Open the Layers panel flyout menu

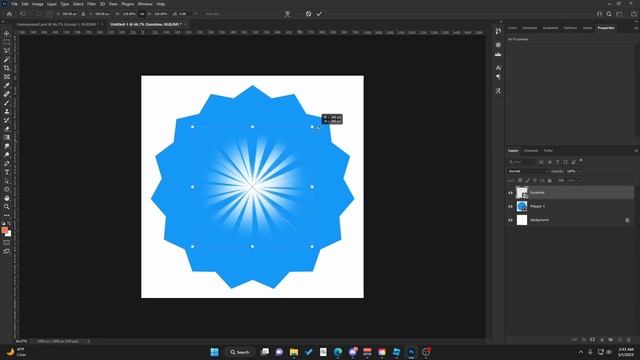(636, 151)
